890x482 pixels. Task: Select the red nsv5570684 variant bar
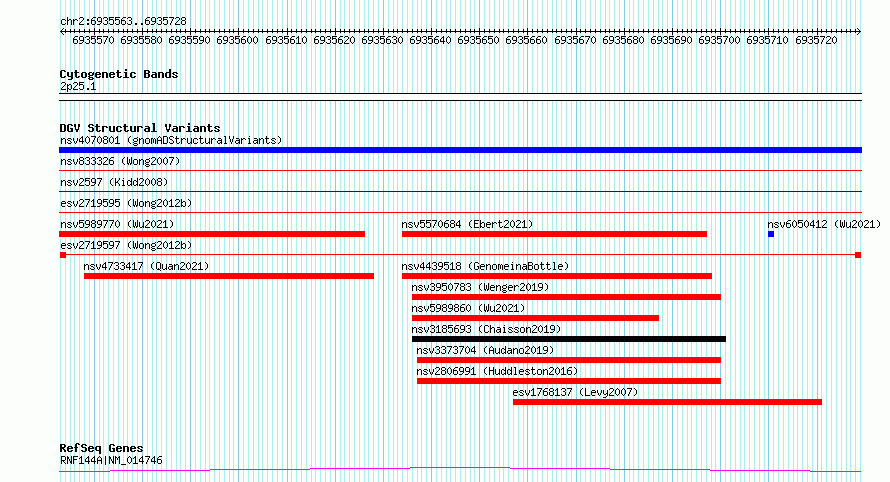[x=554, y=234]
